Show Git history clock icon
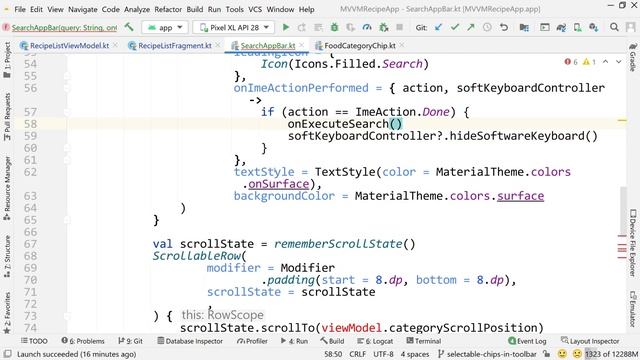Image resolution: width=640 pixels, height=360 pixels. 487,27
